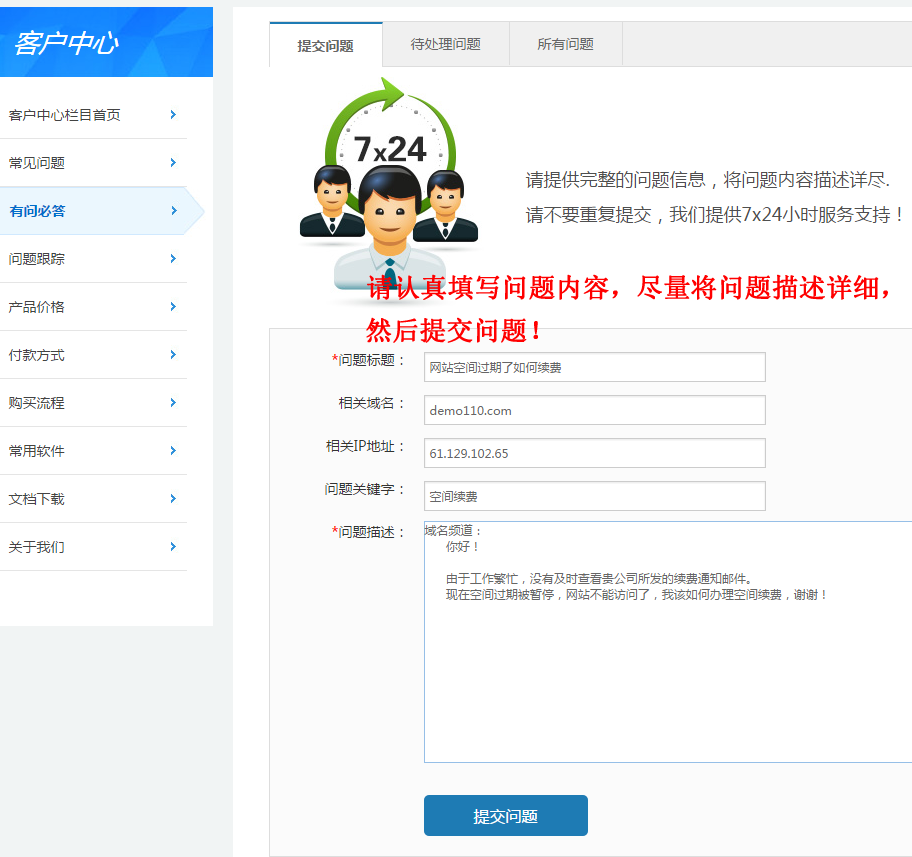Select the highlighted 有问必答 menu item
The image size is (912, 857).
(x=37, y=211)
